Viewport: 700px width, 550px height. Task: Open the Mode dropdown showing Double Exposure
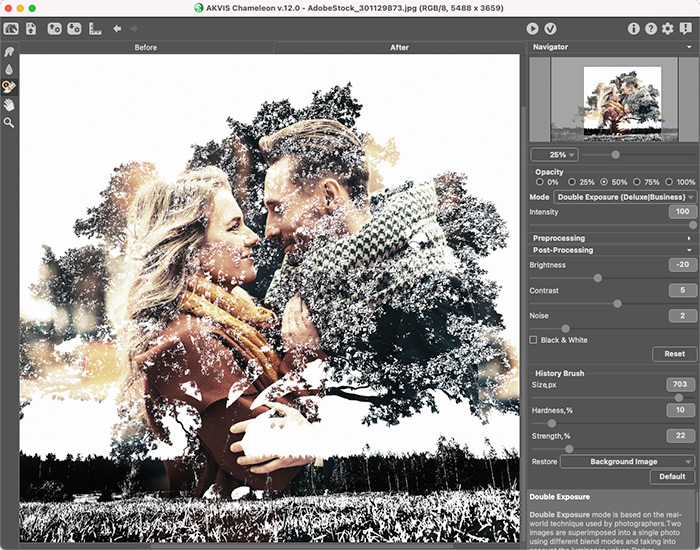(x=624, y=198)
